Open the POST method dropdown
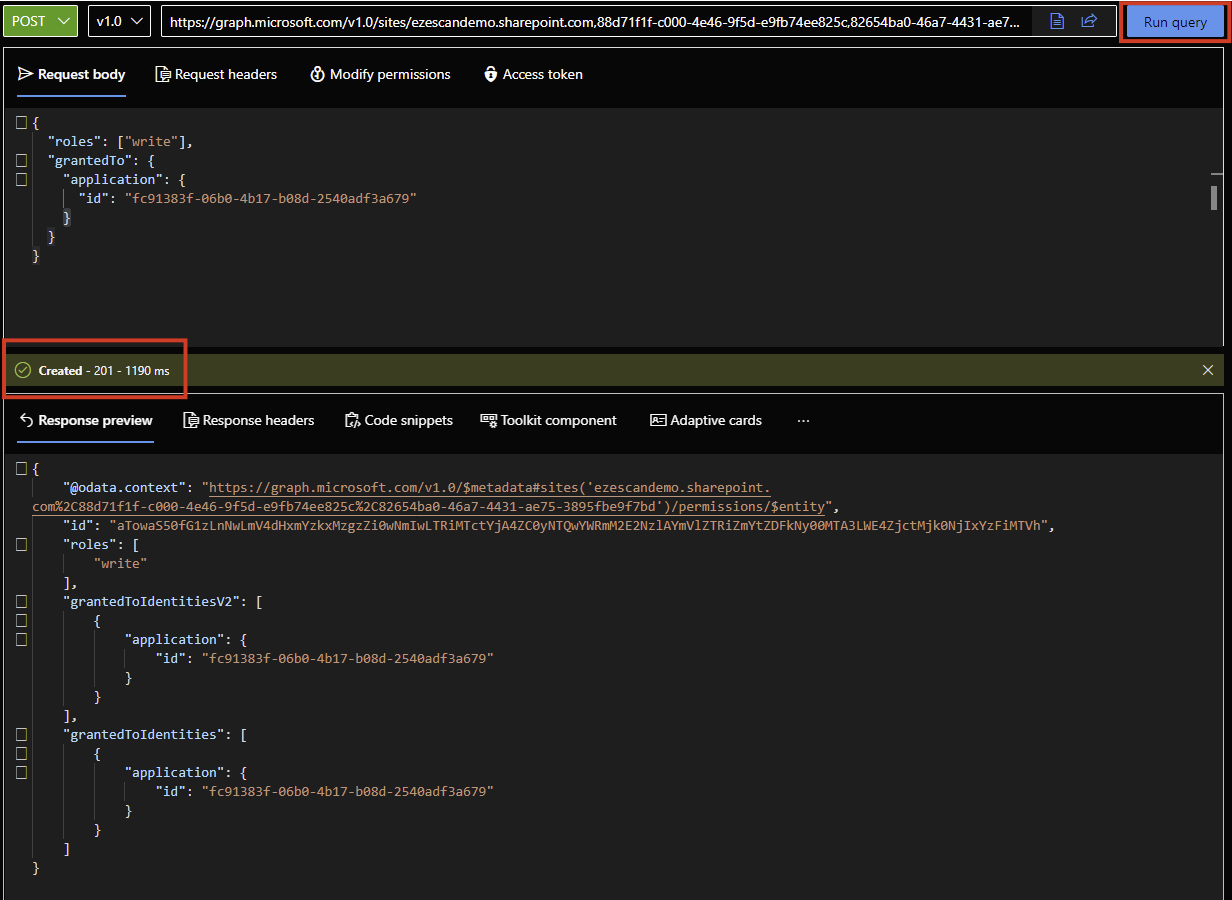Image resolution: width=1232 pixels, height=900 pixels. tap(40, 21)
